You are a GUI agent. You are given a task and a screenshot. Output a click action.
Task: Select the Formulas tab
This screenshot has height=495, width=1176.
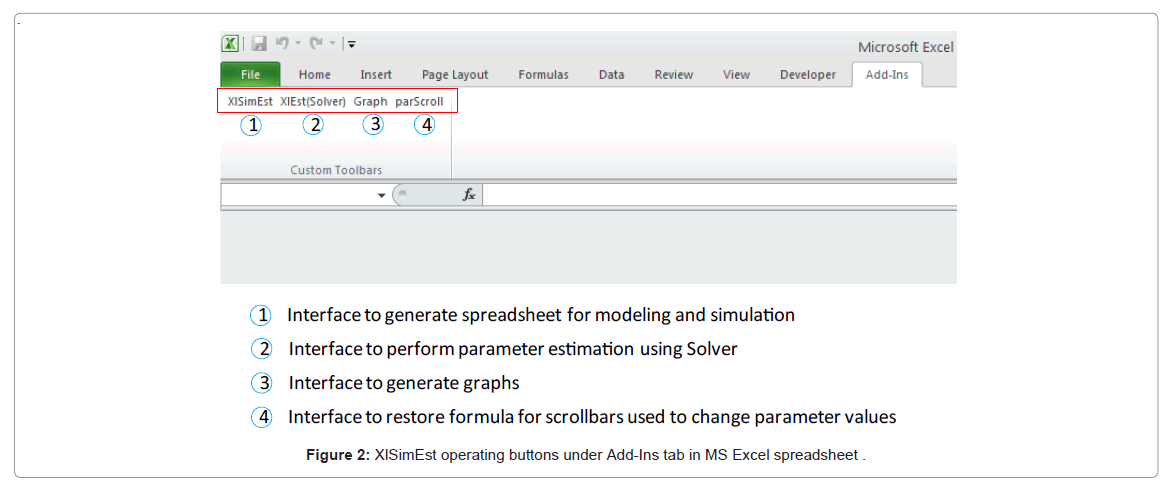click(x=544, y=75)
